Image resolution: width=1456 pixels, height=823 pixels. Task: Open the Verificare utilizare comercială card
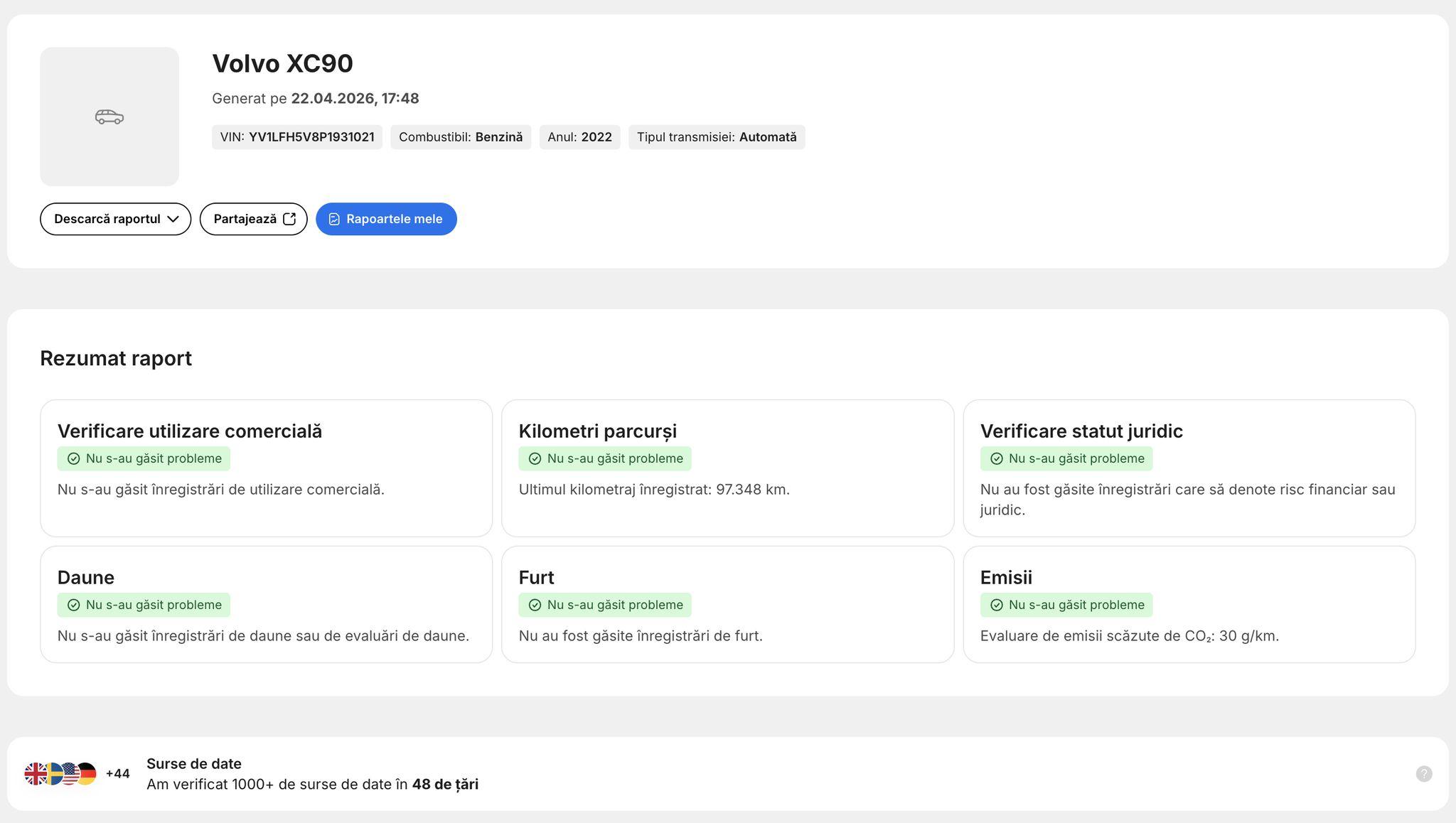pyautogui.click(x=266, y=468)
